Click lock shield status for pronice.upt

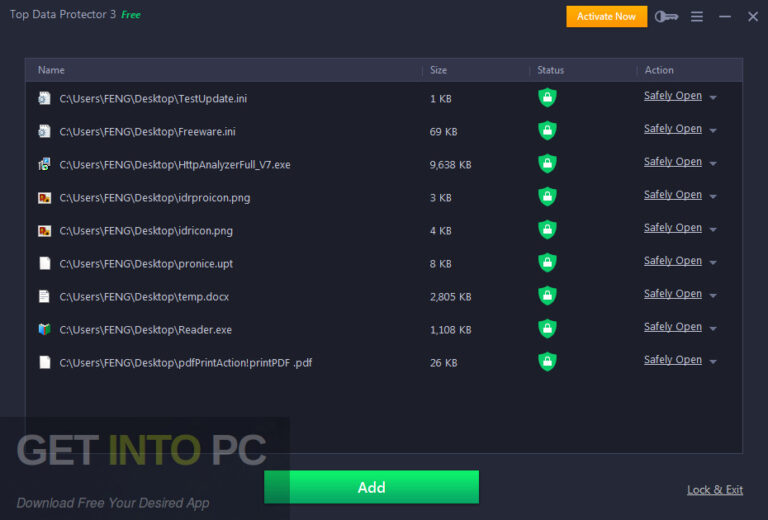pyautogui.click(x=547, y=262)
